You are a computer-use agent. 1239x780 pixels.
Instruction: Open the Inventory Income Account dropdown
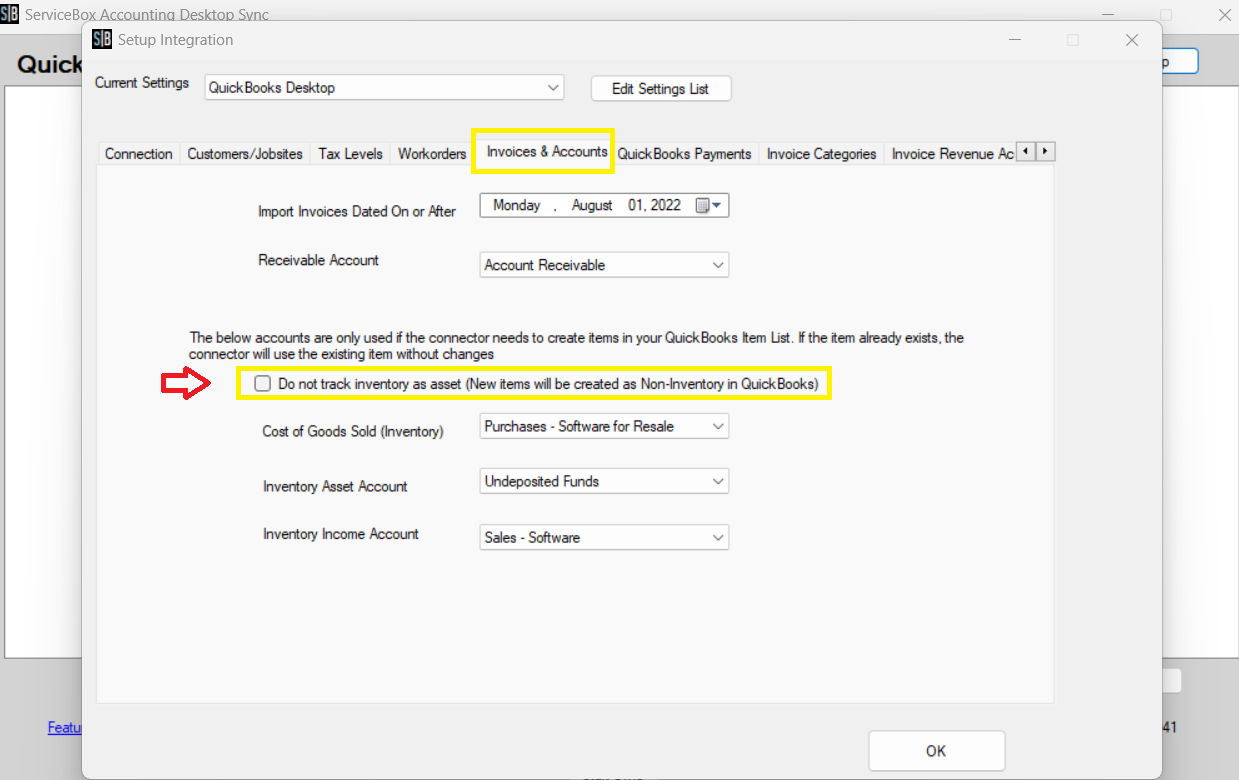coord(604,537)
